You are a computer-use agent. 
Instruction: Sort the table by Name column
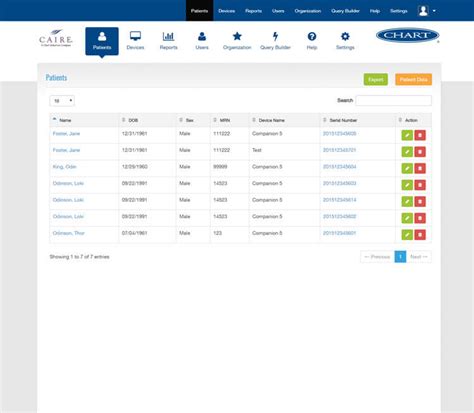84,120
